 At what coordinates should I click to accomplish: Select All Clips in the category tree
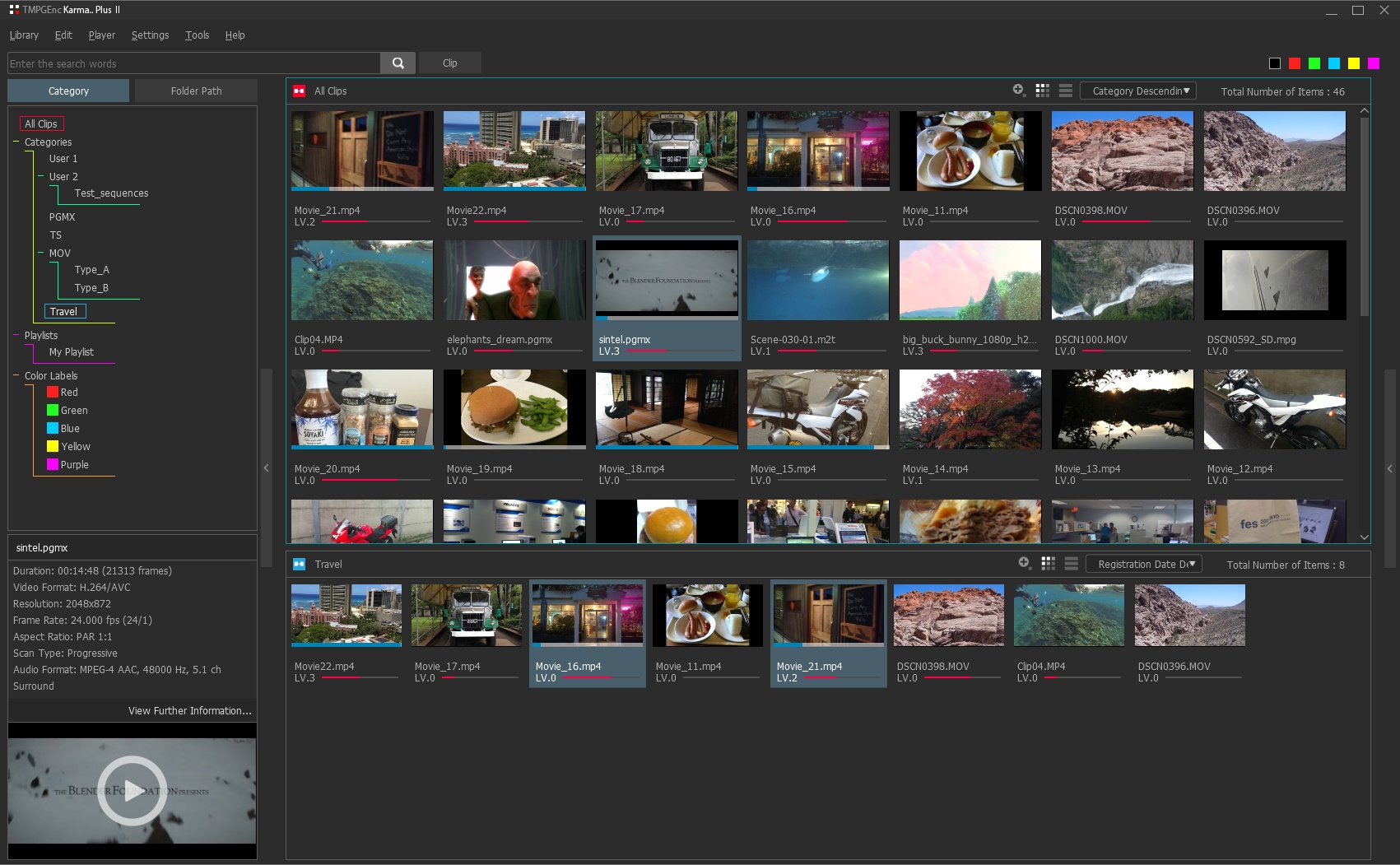pyautogui.click(x=41, y=124)
